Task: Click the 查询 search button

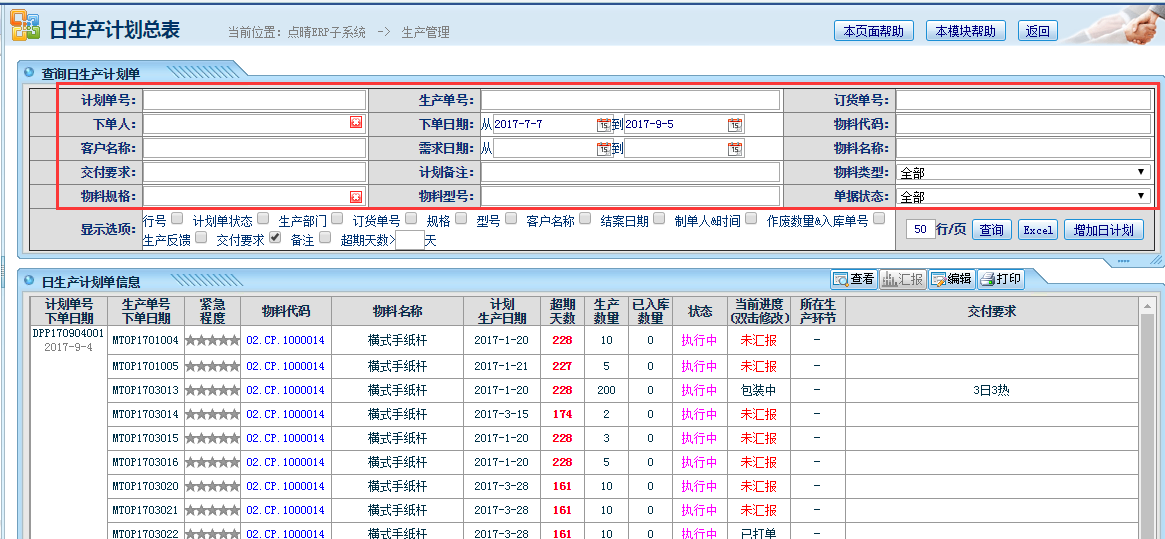Action: point(991,229)
